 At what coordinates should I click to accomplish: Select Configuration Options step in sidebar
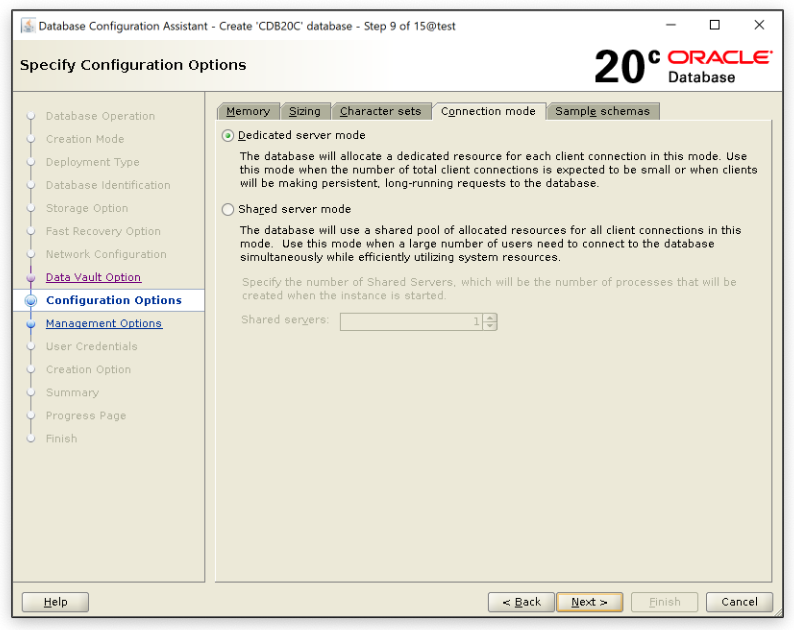point(114,300)
